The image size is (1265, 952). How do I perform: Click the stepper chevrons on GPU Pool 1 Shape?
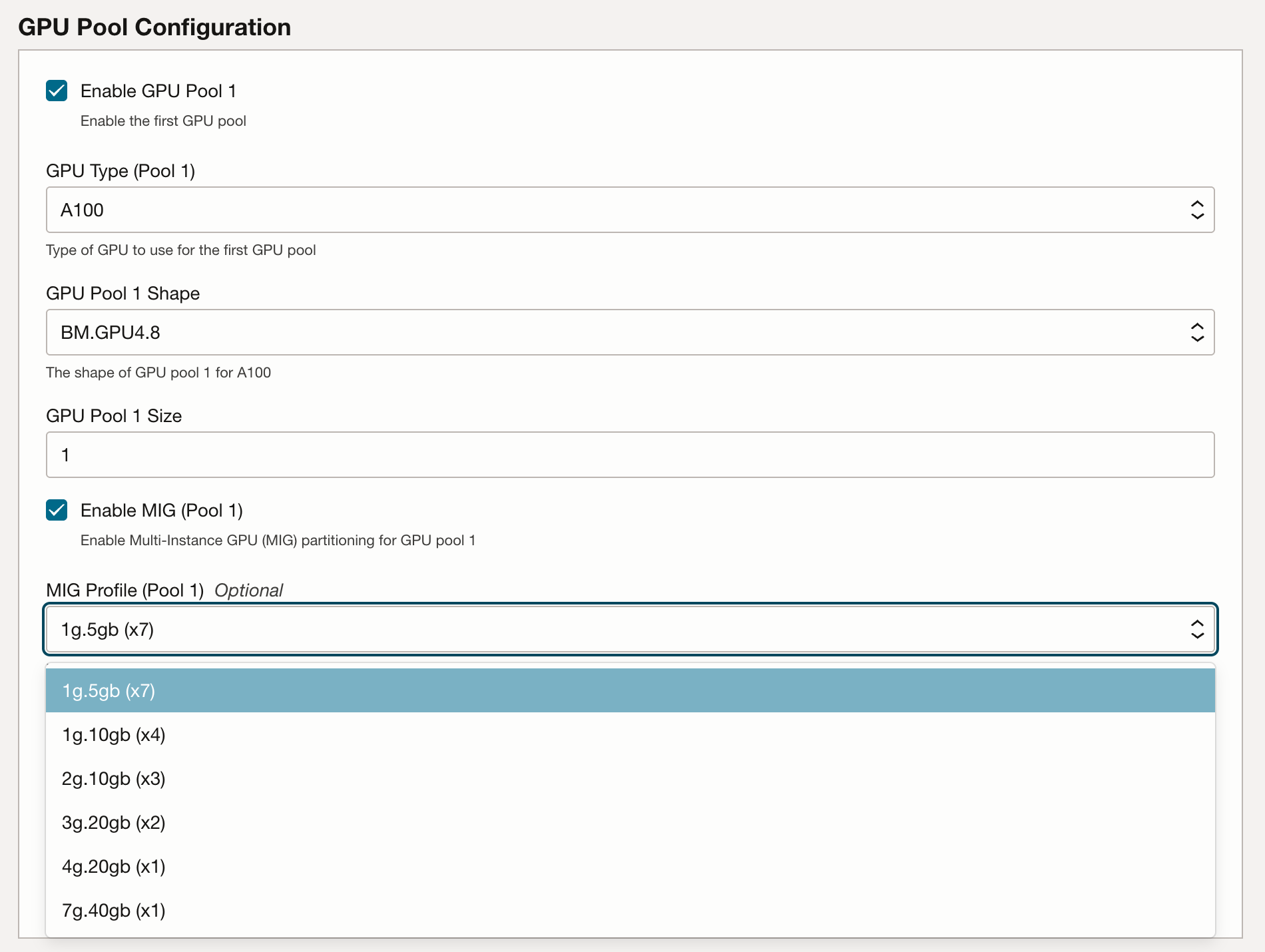(1196, 332)
